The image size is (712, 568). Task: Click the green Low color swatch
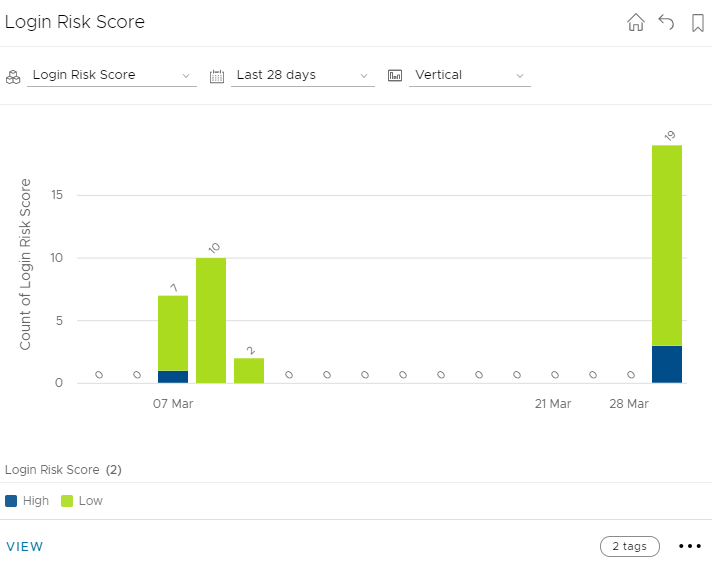[68, 501]
